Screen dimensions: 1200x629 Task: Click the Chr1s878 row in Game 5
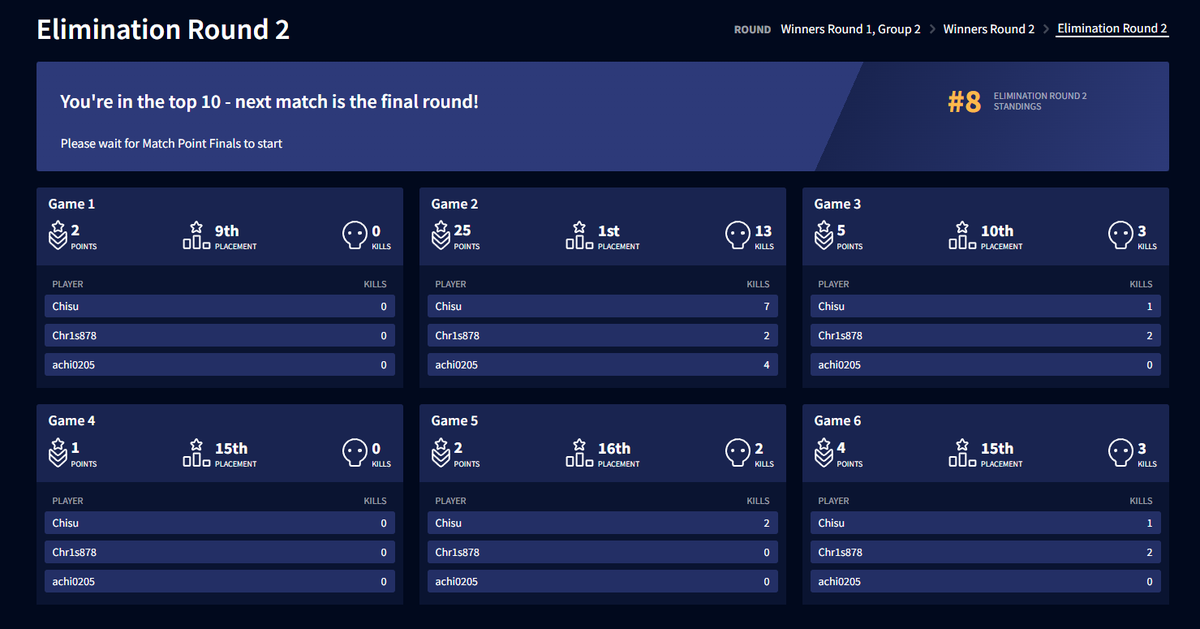[x=602, y=552]
